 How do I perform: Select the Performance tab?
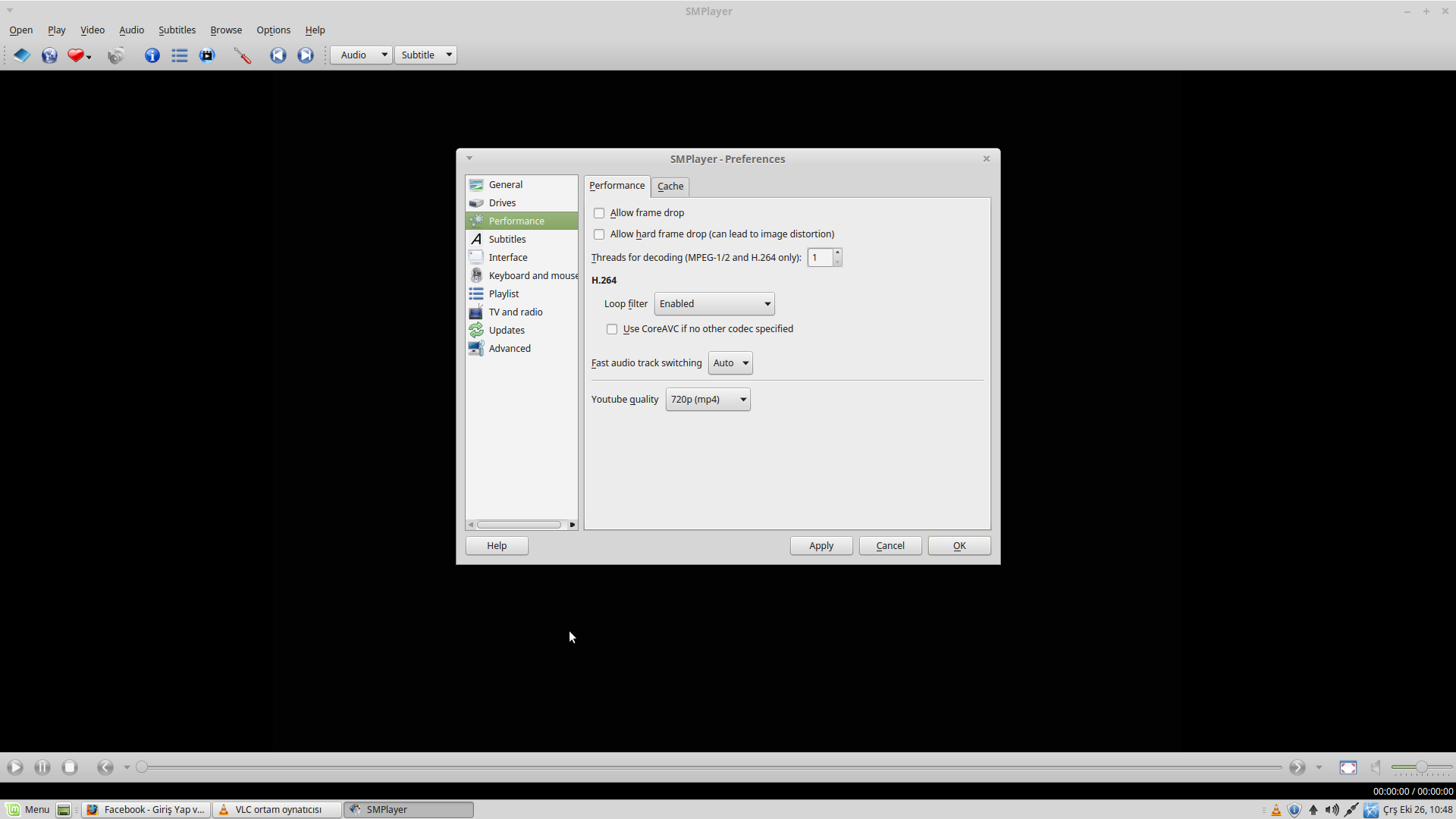click(617, 186)
